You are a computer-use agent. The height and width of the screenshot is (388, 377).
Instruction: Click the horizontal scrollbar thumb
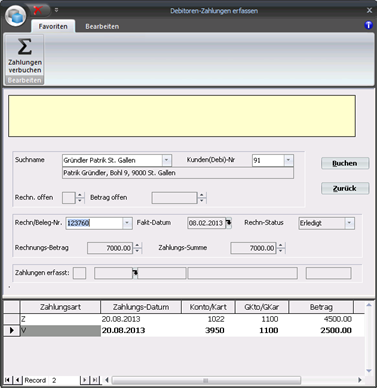point(206,380)
